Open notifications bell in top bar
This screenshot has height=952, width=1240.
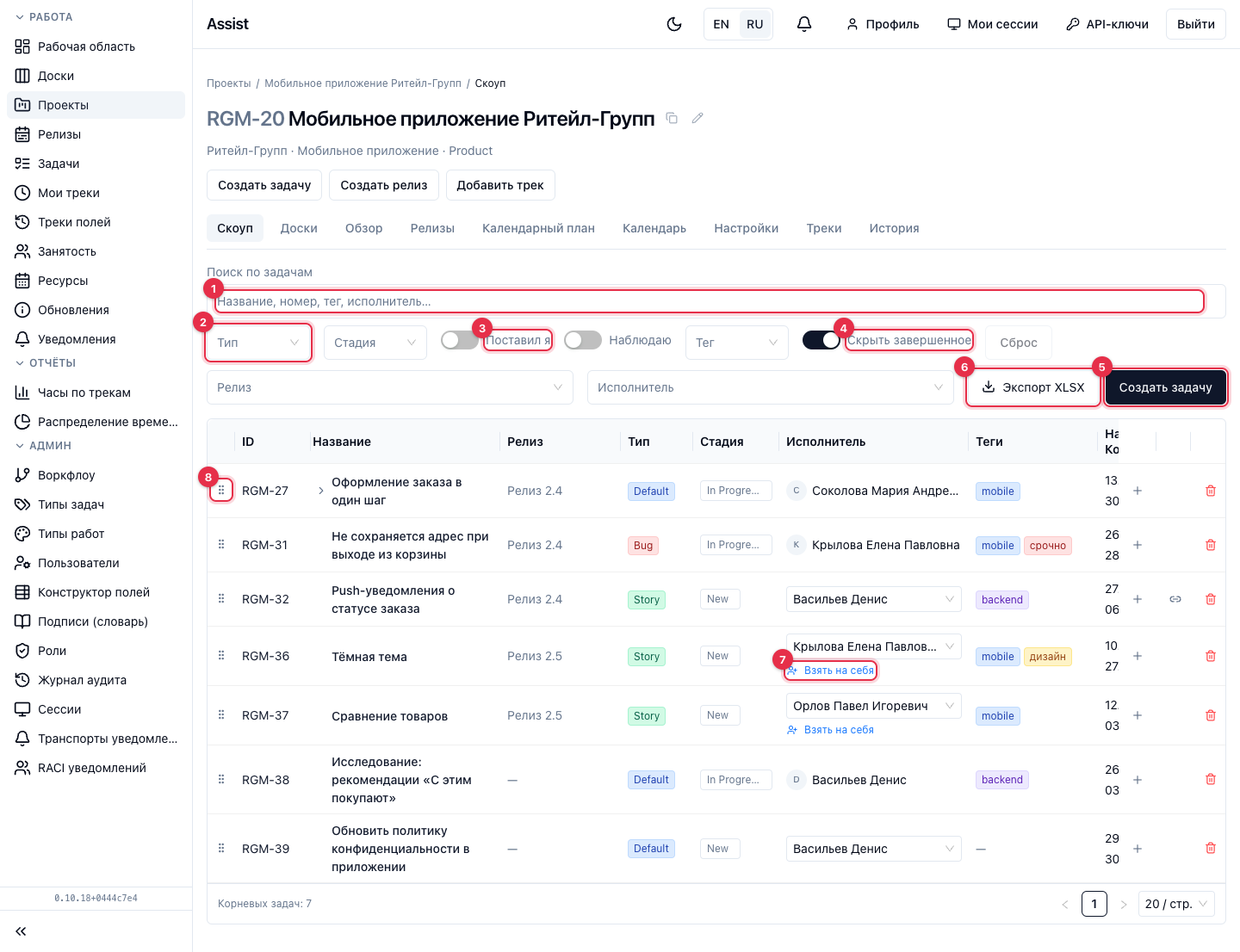point(804,24)
